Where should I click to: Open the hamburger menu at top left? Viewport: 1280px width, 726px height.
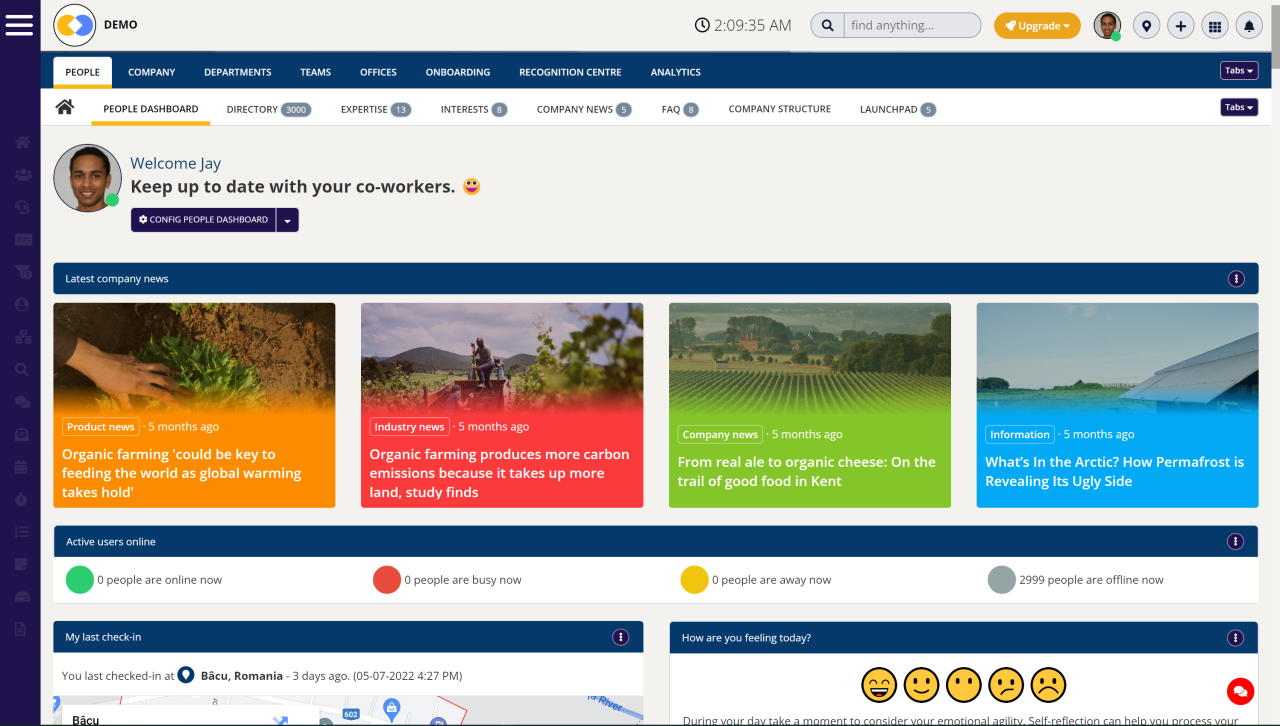click(20, 25)
